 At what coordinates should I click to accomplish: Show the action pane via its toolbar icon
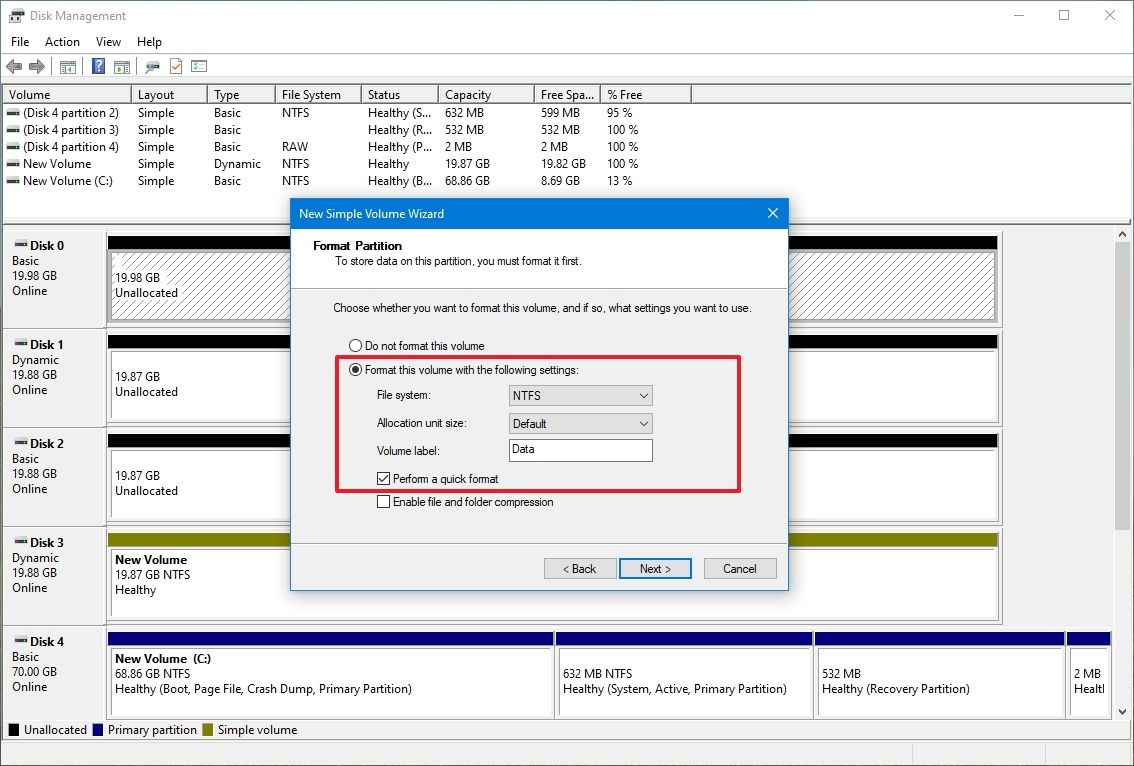coord(121,66)
